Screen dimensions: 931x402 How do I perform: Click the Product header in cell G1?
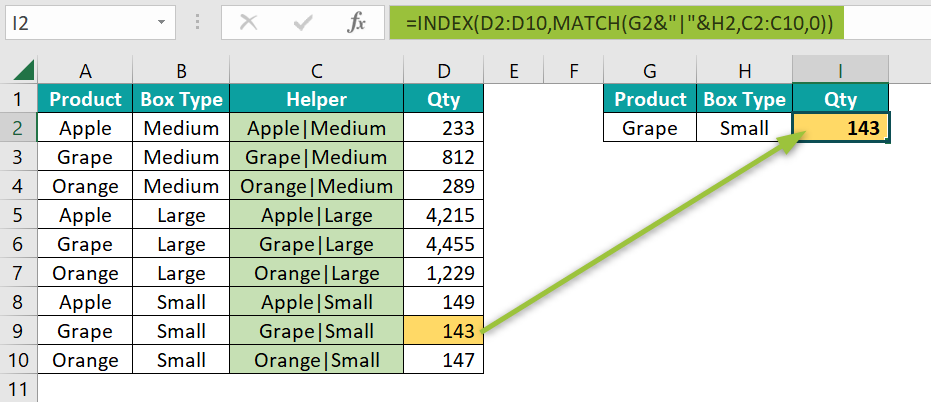coord(650,99)
